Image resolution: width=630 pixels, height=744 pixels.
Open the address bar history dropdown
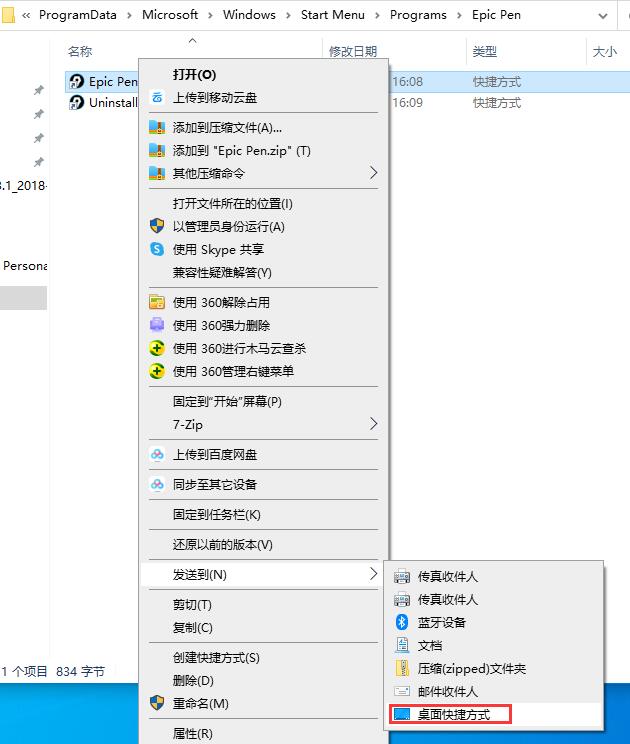(604, 16)
